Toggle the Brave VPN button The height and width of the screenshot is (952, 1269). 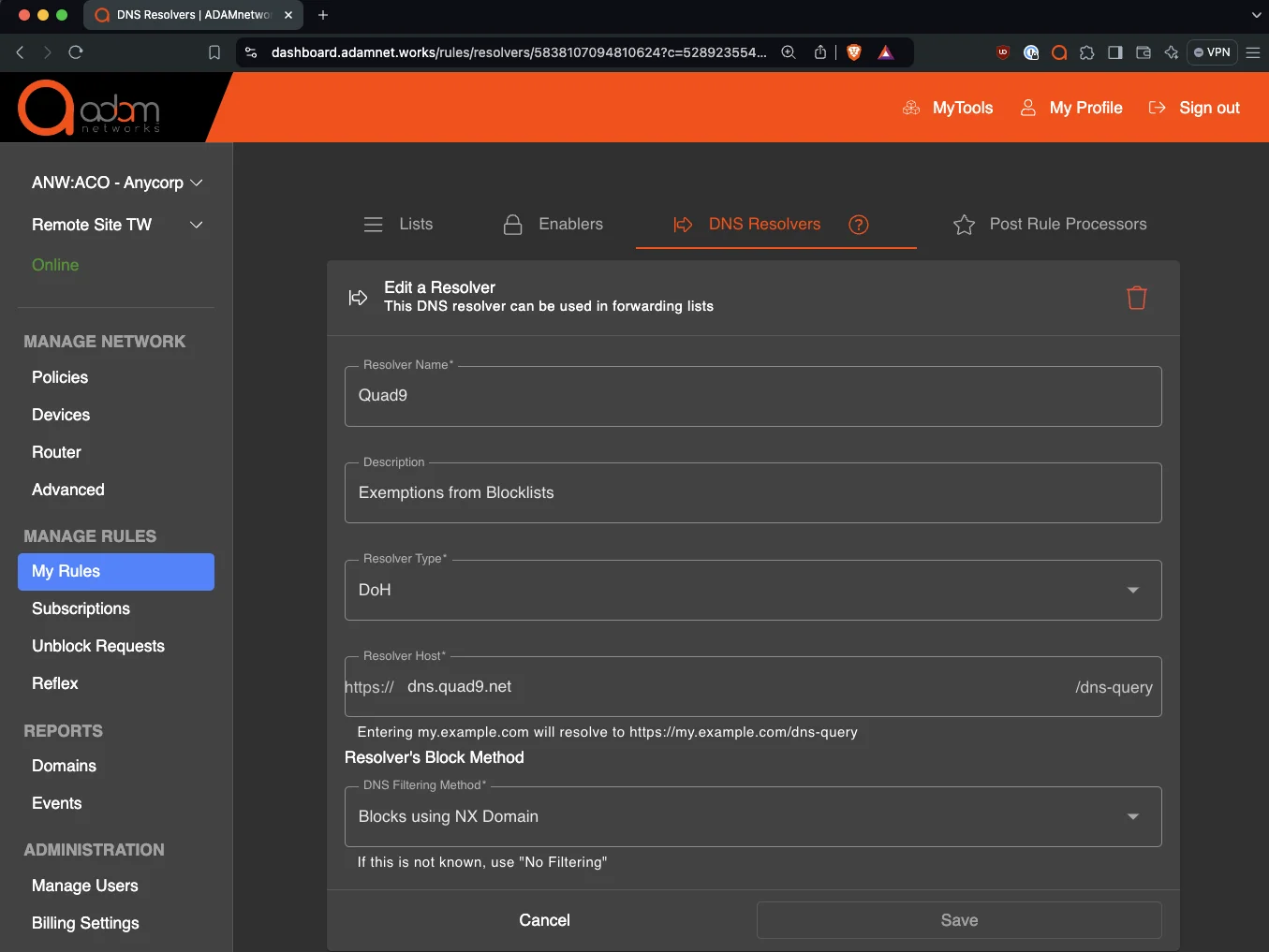pyautogui.click(x=1212, y=52)
